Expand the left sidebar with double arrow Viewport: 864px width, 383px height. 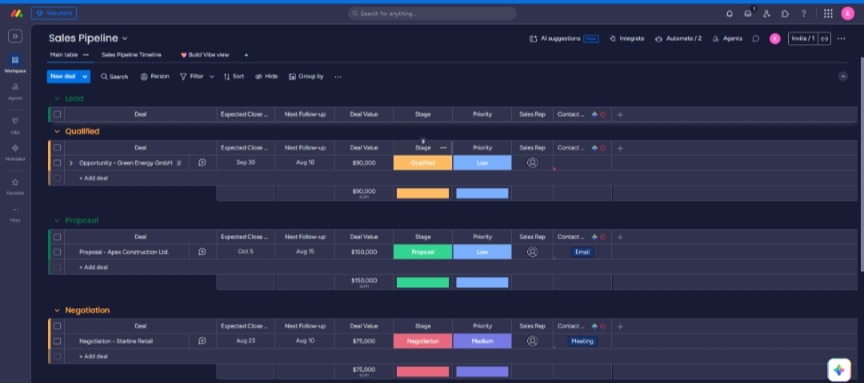pos(15,36)
